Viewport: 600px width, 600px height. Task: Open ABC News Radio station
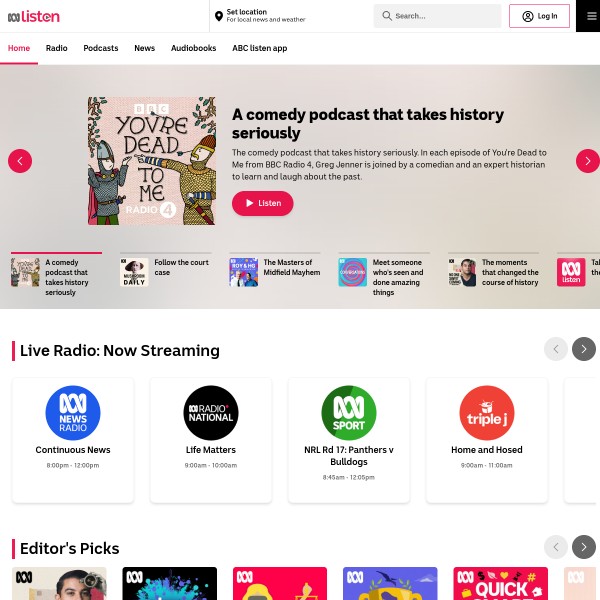point(73,413)
